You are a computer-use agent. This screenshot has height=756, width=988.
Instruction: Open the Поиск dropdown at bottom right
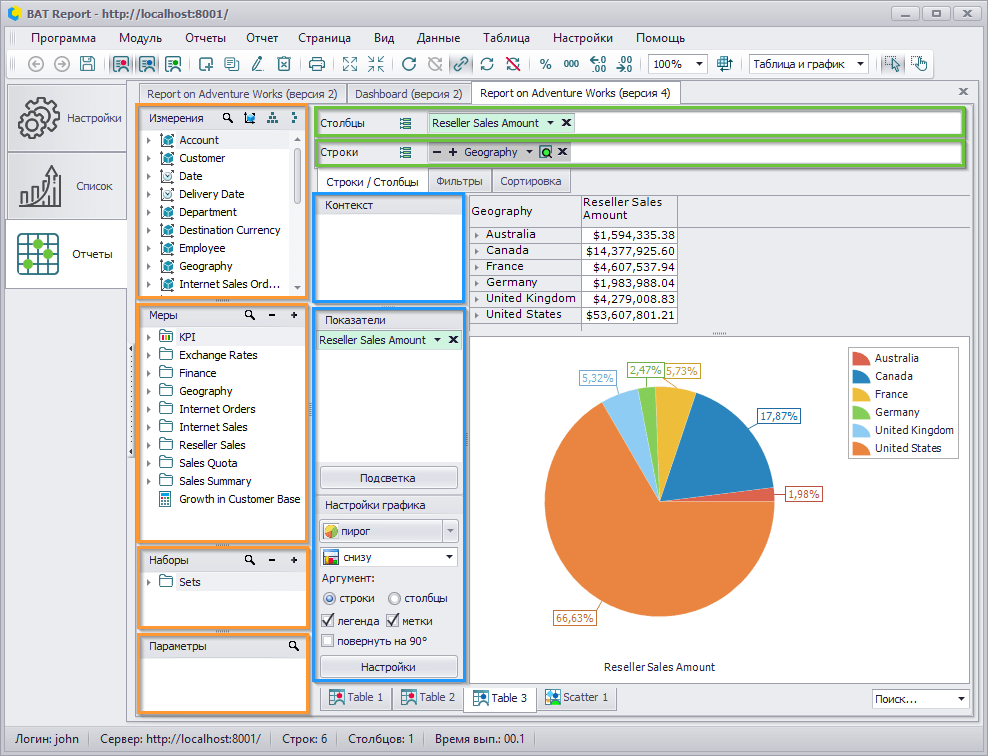pyautogui.click(x=962, y=699)
